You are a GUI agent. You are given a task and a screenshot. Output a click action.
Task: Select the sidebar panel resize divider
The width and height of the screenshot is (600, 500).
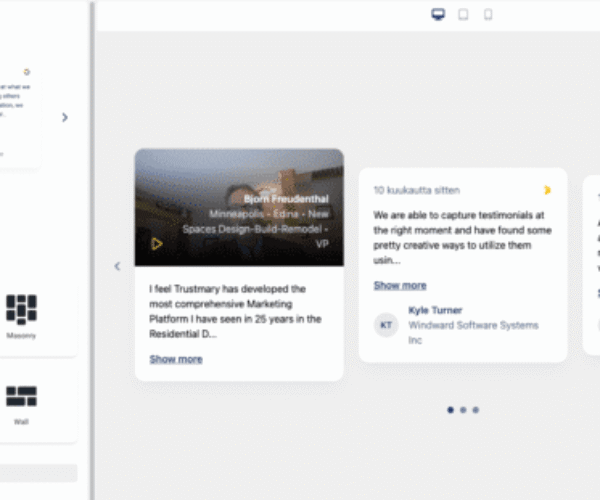(x=92, y=250)
